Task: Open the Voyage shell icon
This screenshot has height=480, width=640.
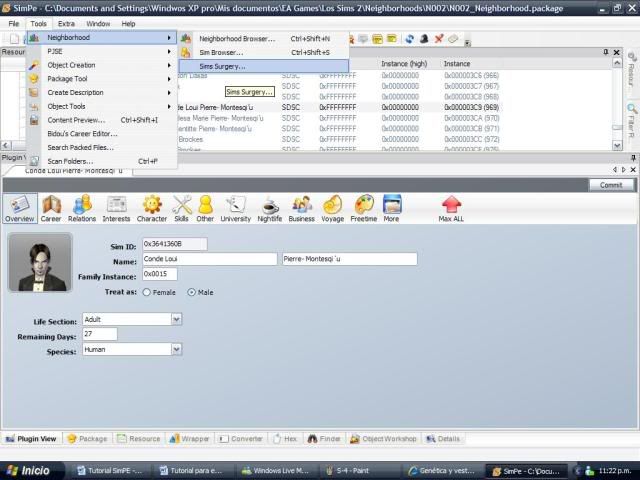Action: pos(333,209)
